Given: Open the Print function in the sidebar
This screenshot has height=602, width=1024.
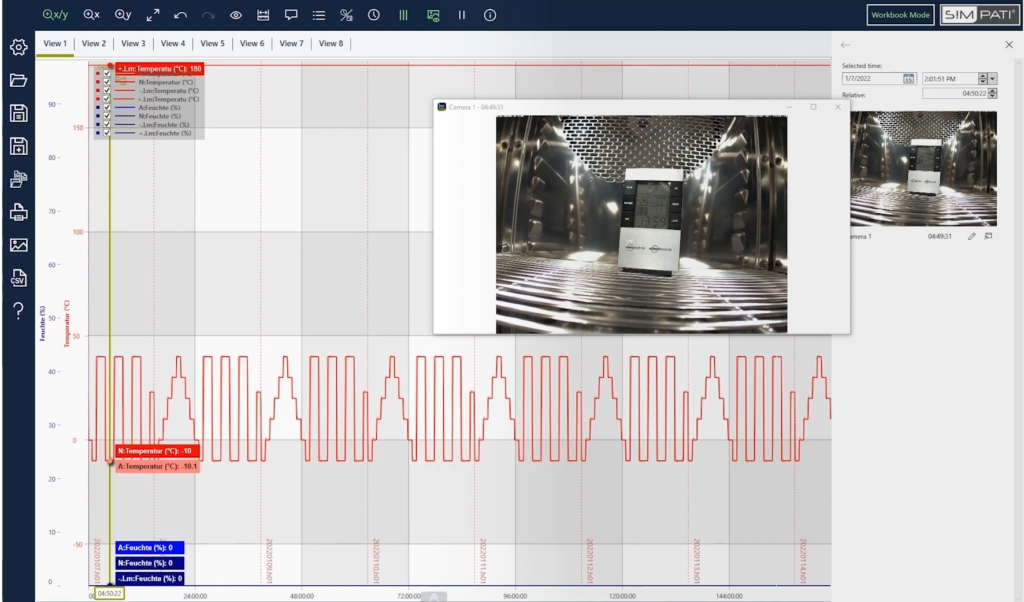Looking at the screenshot, I should click(18, 212).
